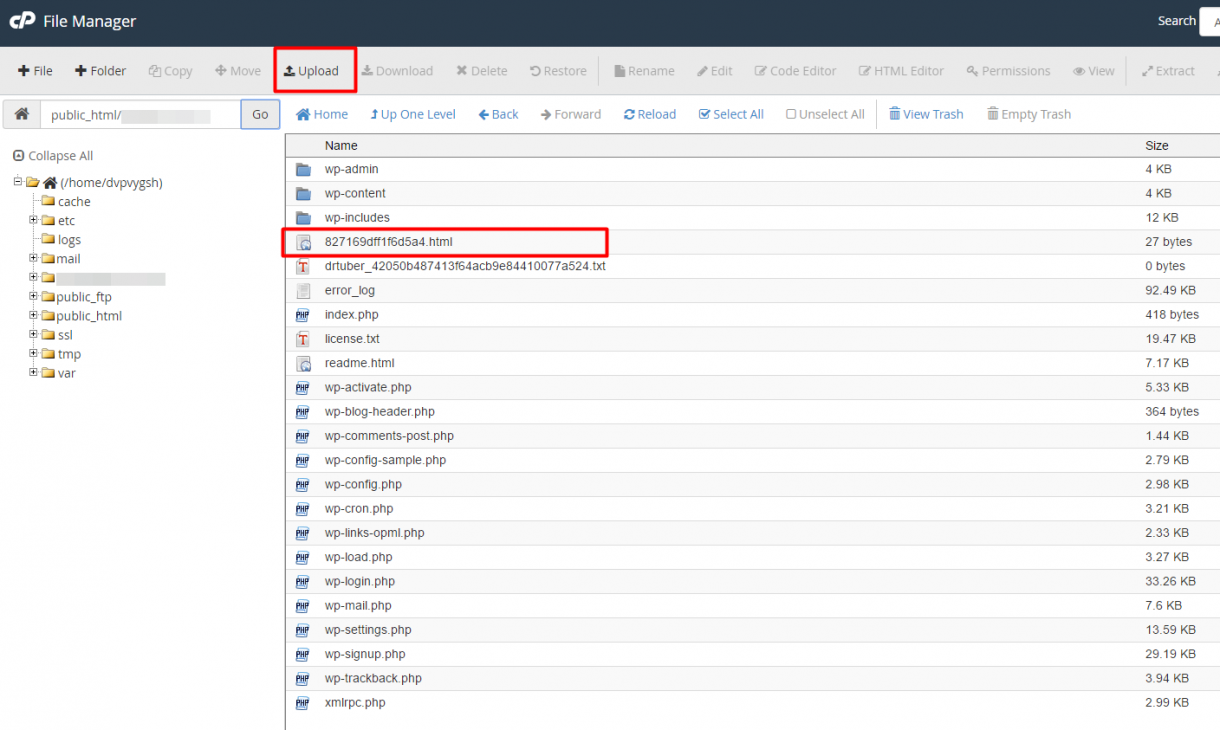Click Select All checkbox button
This screenshot has height=730, width=1220.
point(731,114)
